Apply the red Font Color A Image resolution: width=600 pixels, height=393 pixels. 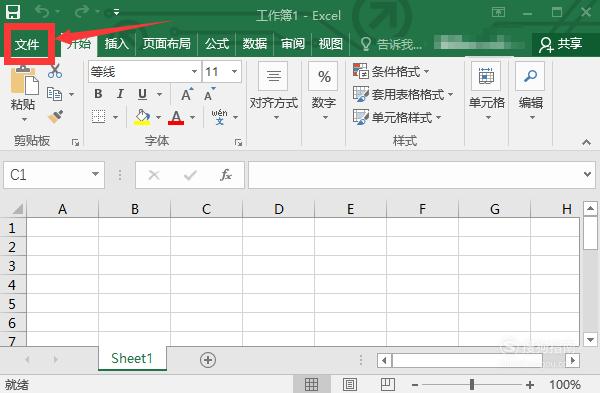176,117
